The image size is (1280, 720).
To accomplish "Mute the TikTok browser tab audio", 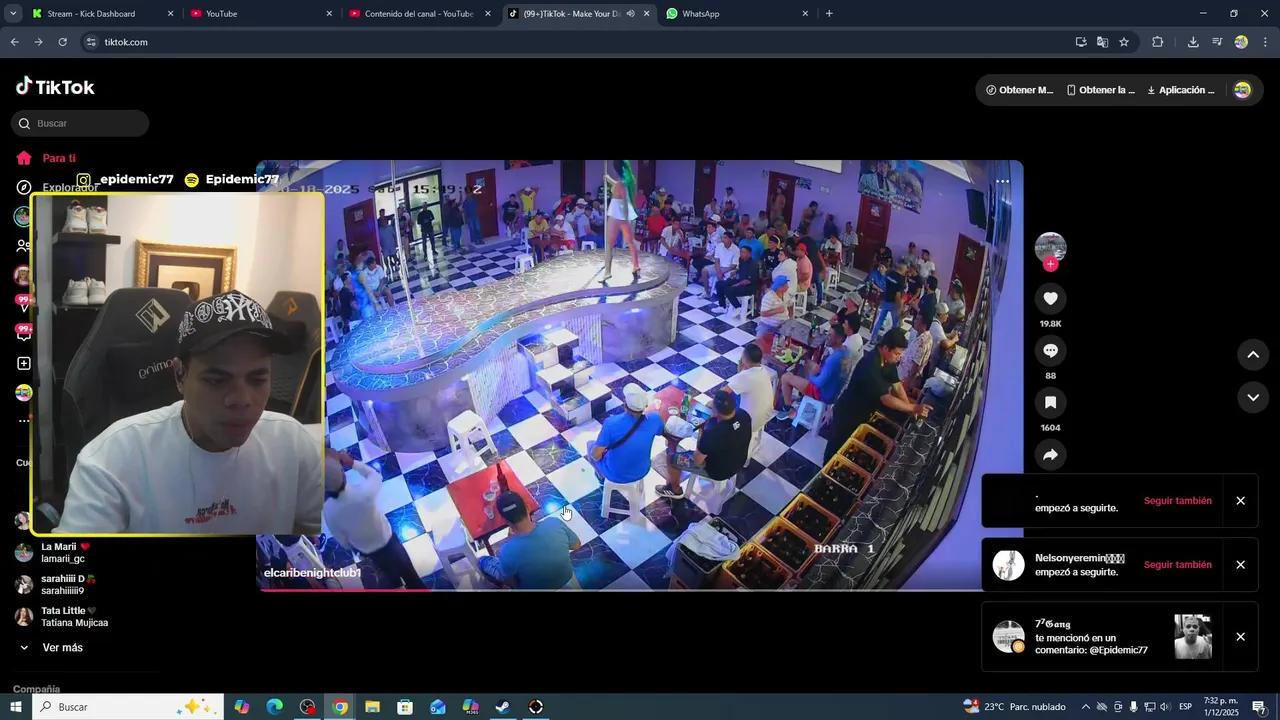I will [630, 14].
